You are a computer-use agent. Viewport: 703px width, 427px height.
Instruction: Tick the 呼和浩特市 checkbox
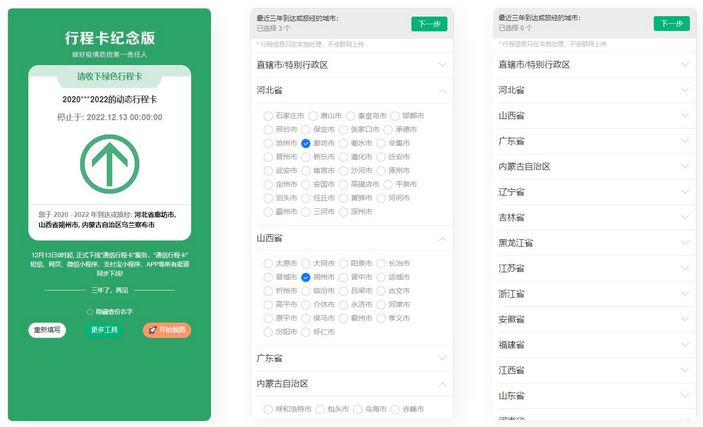[269, 408]
